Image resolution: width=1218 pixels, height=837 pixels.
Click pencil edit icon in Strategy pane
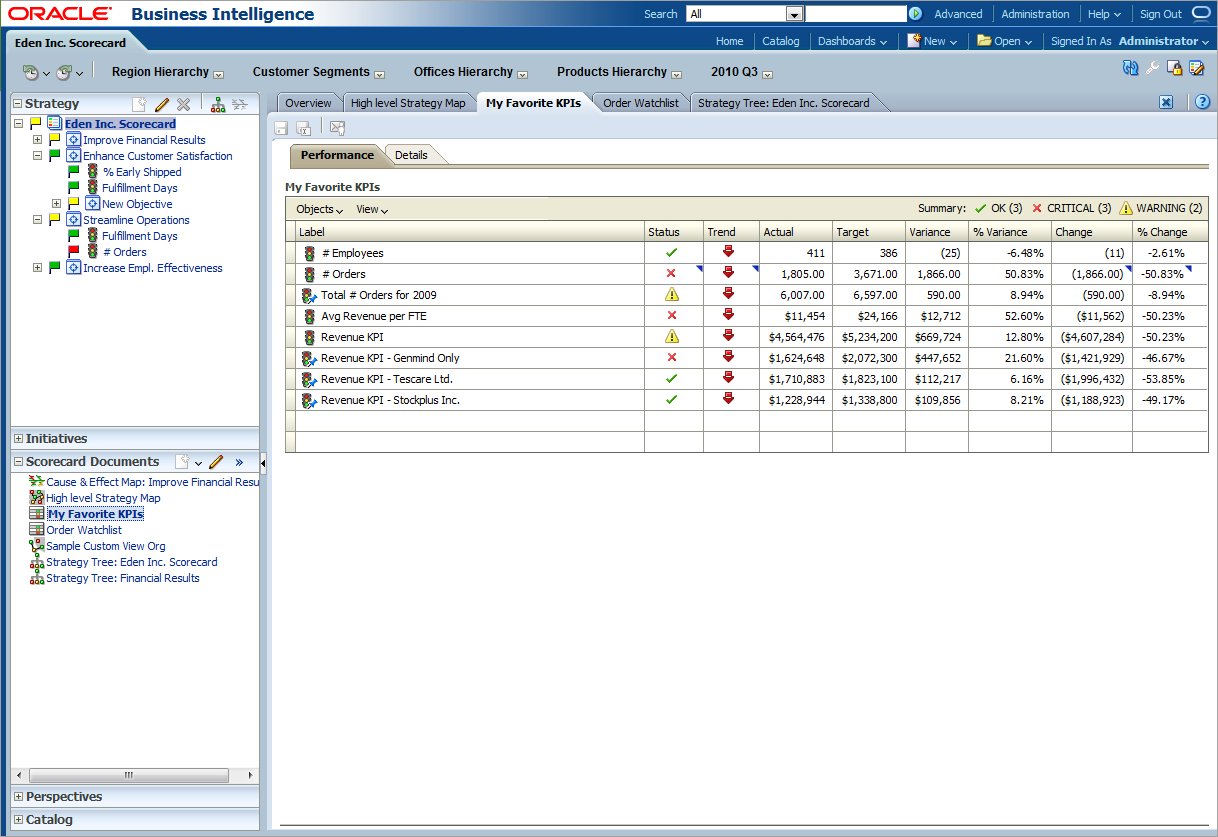[162, 104]
